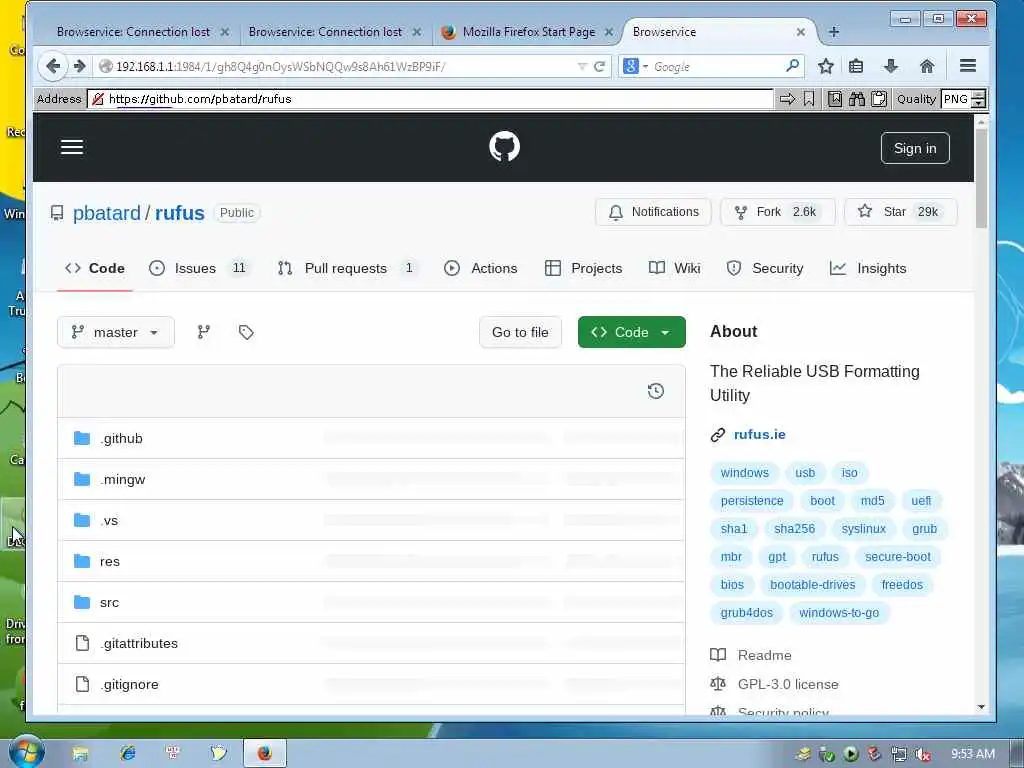Viewport: 1024px width, 768px height.
Task: Open GPL-3.0 license link
Action: 788,684
